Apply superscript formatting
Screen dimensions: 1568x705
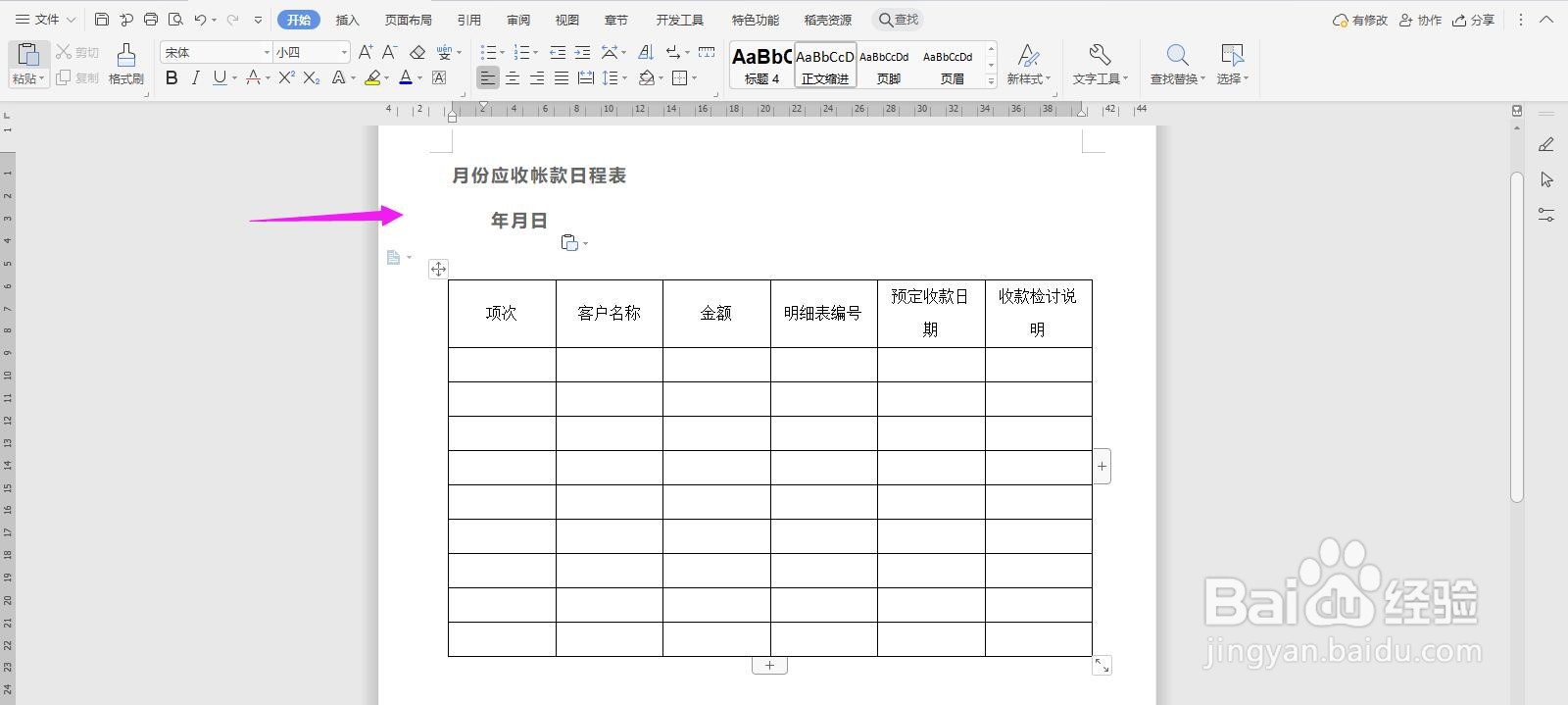(286, 77)
